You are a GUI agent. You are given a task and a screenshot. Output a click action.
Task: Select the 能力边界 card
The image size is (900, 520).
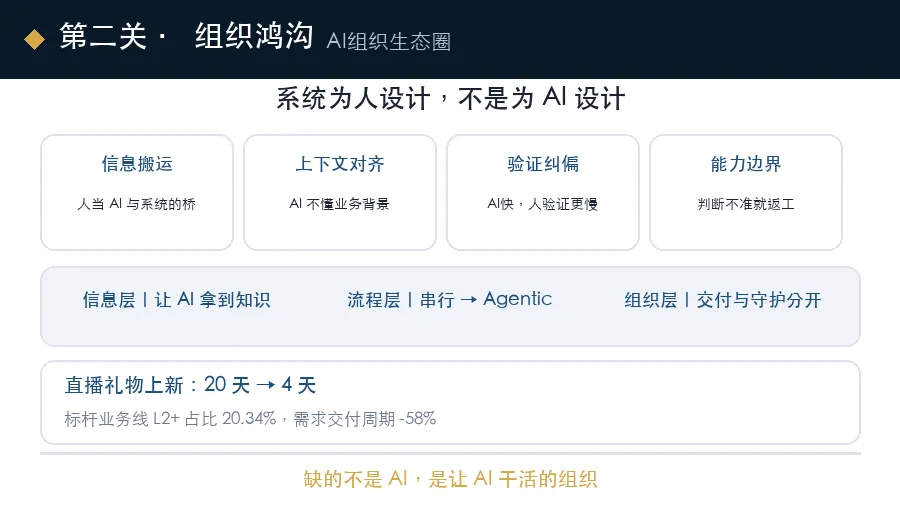(746, 192)
